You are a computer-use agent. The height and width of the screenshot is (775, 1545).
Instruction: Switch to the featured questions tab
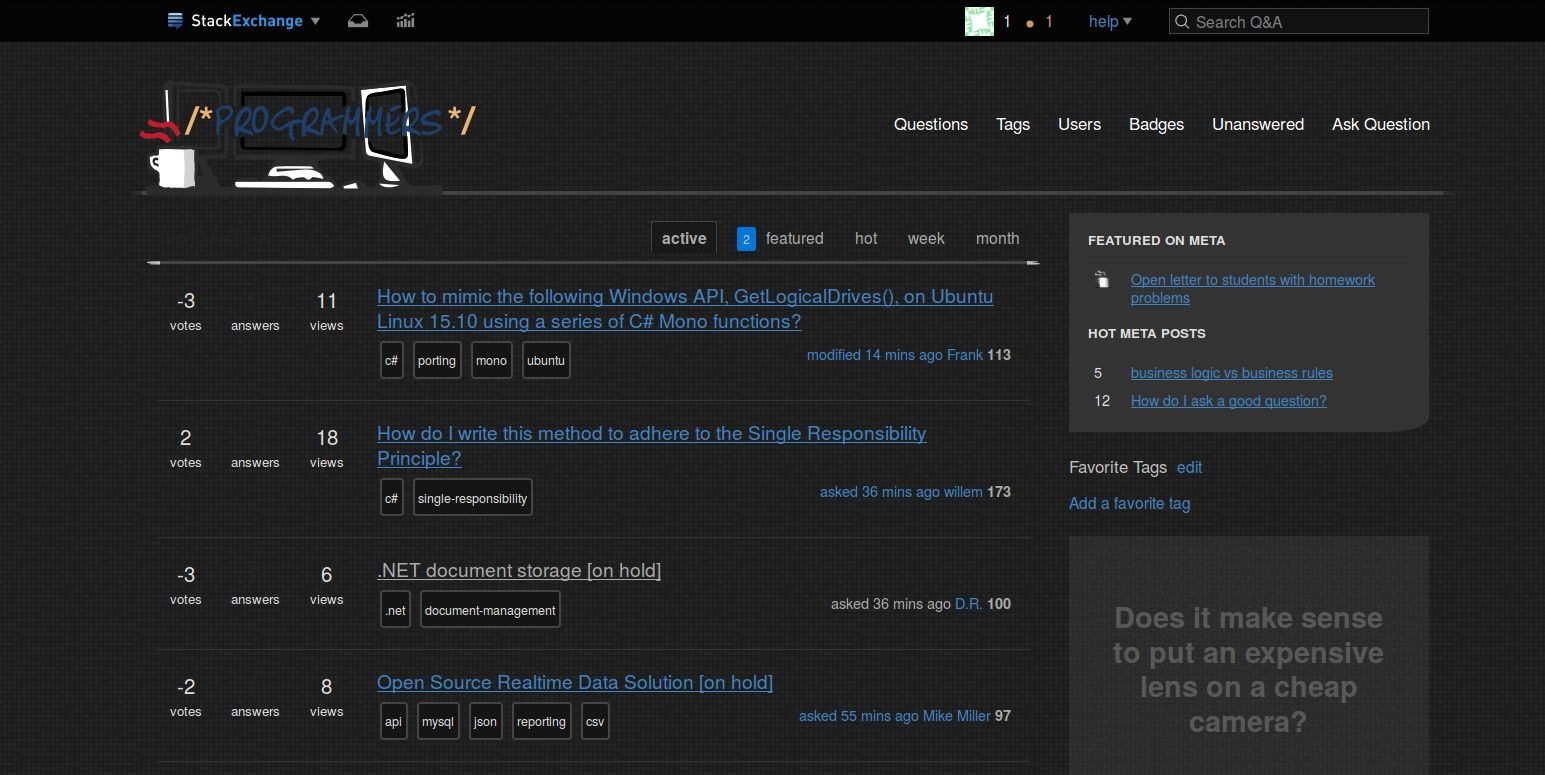[x=794, y=238]
